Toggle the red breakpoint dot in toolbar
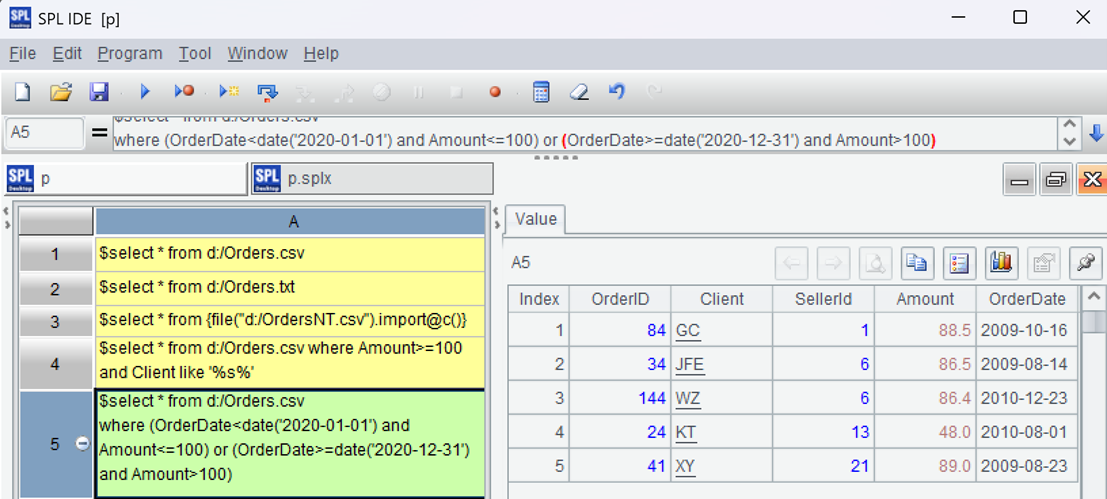Image resolution: width=1107 pixels, height=499 pixels. tap(494, 92)
